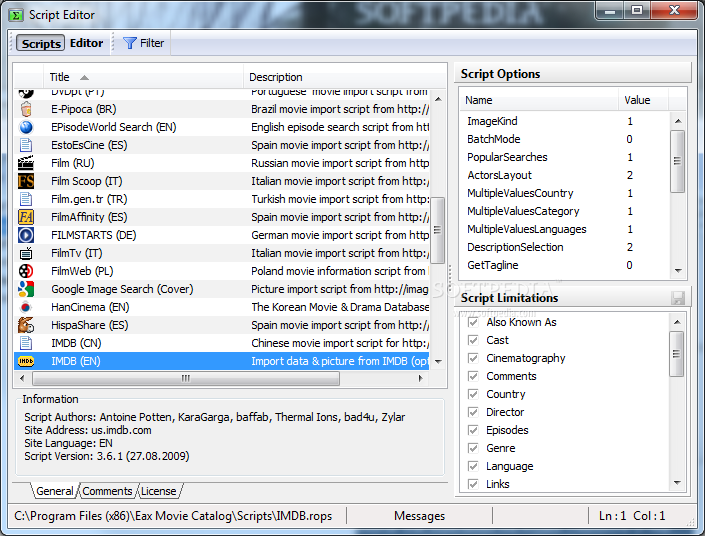Select the GetTagline option row

[x=566, y=265]
